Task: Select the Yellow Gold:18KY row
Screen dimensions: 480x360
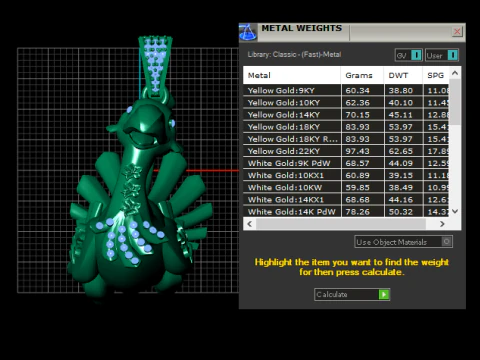Action: tap(346, 127)
